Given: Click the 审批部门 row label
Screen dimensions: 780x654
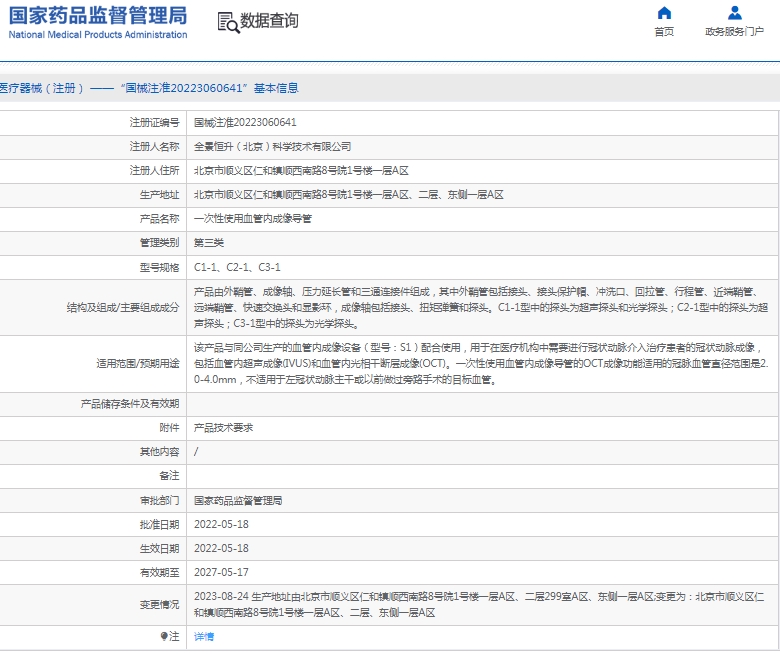Looking at the screenshot, I should 160,500.
